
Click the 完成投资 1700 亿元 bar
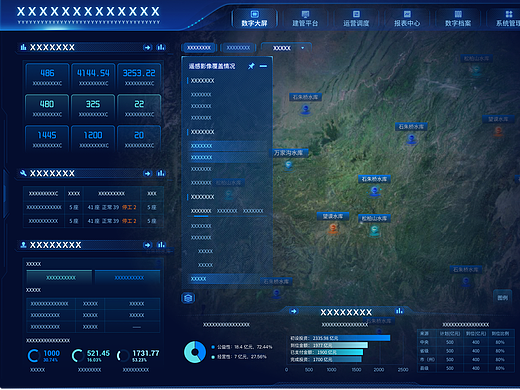pyautogui.click(x=325, y=360)
